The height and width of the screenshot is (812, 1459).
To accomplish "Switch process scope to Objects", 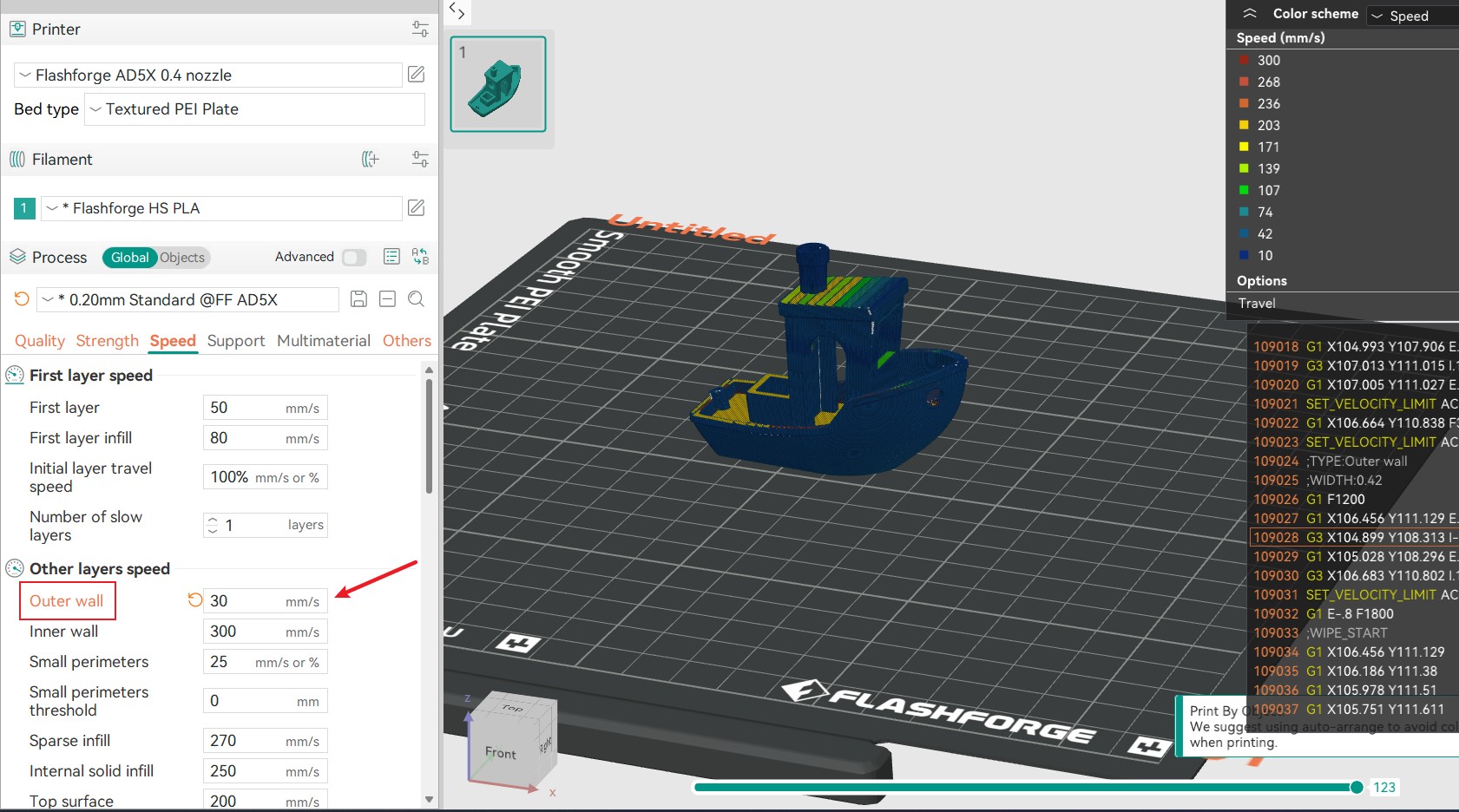I will (x=182, y=258).
